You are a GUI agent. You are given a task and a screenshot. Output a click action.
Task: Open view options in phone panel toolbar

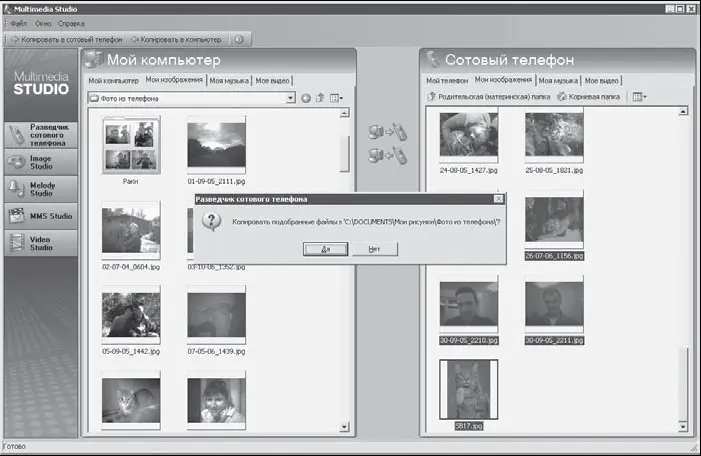tap(639, 97)
